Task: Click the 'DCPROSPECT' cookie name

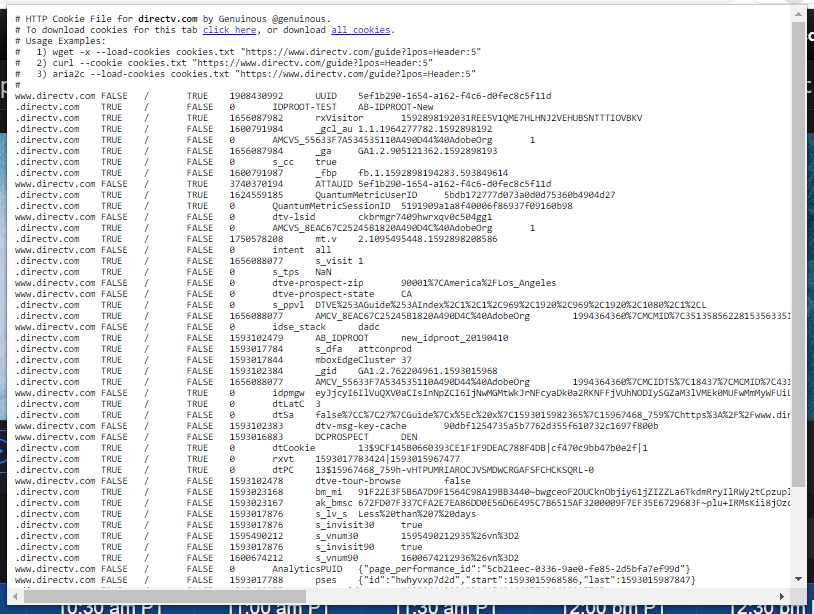Action: coord(342,437)
